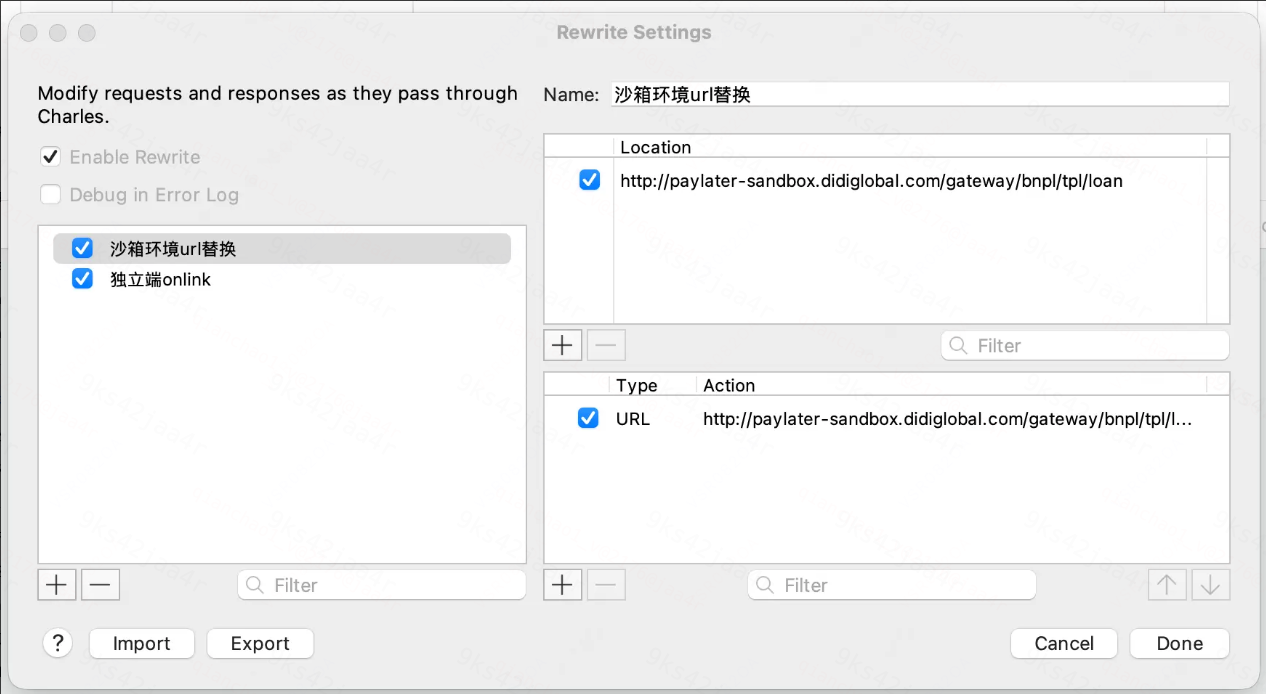This screenshot has width=1266, height=694.
Task: Add a new rewrite rule with plus button
Action: (x=563, y=585)
